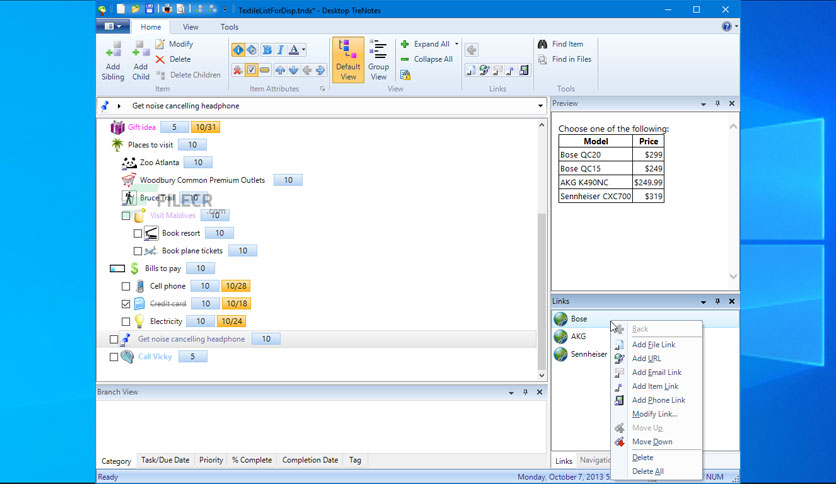This screenshot has height=484, width=836.
Task: Open the Expand All dropdown arrow
Action: (x=456, y=44)
